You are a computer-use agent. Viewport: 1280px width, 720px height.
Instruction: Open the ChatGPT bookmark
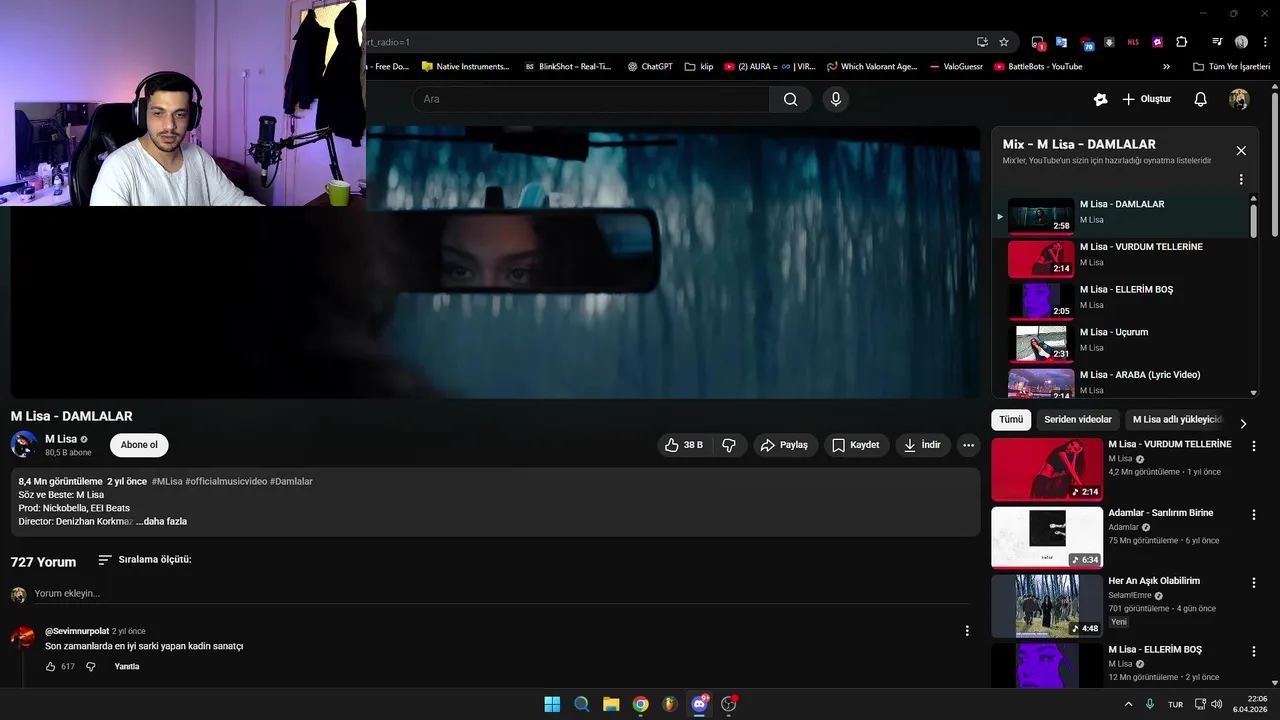click(x=650, y=67)
